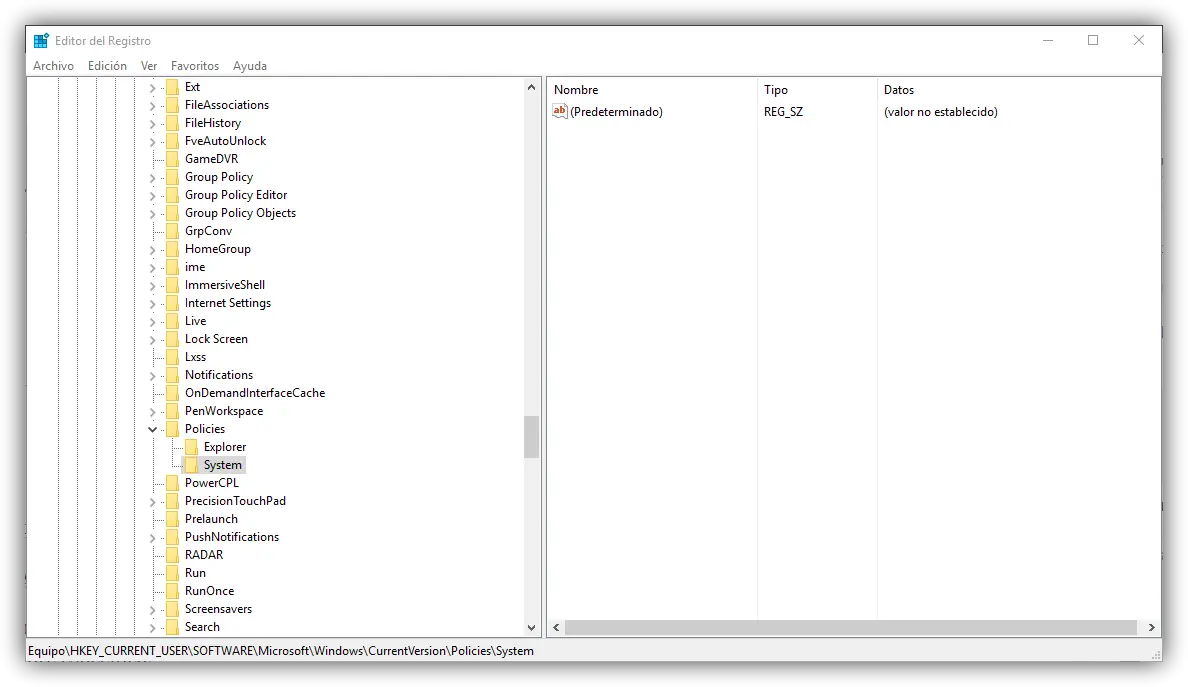Click the FileHistory folder icon
The image size is (1188, 687).
tap(173, 123)
